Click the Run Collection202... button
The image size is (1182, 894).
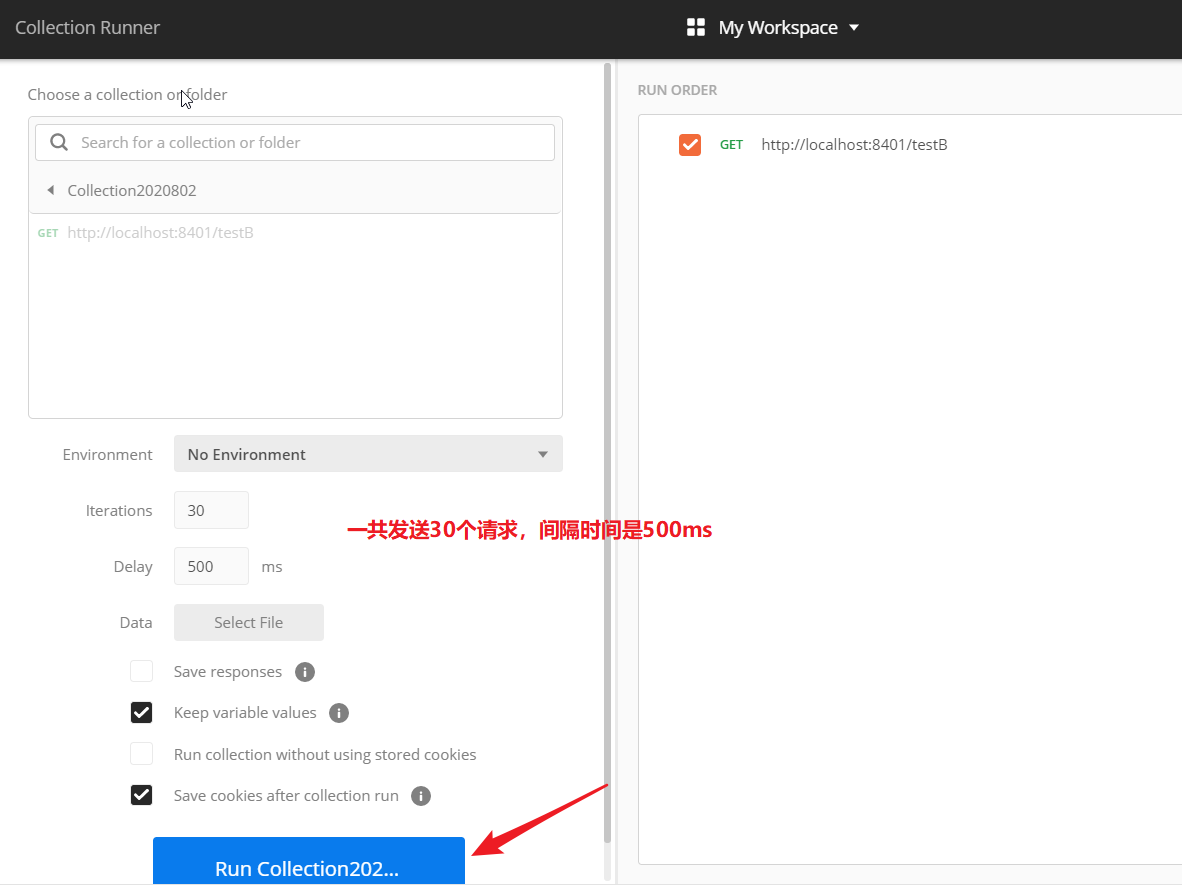[x=309, y=861]
